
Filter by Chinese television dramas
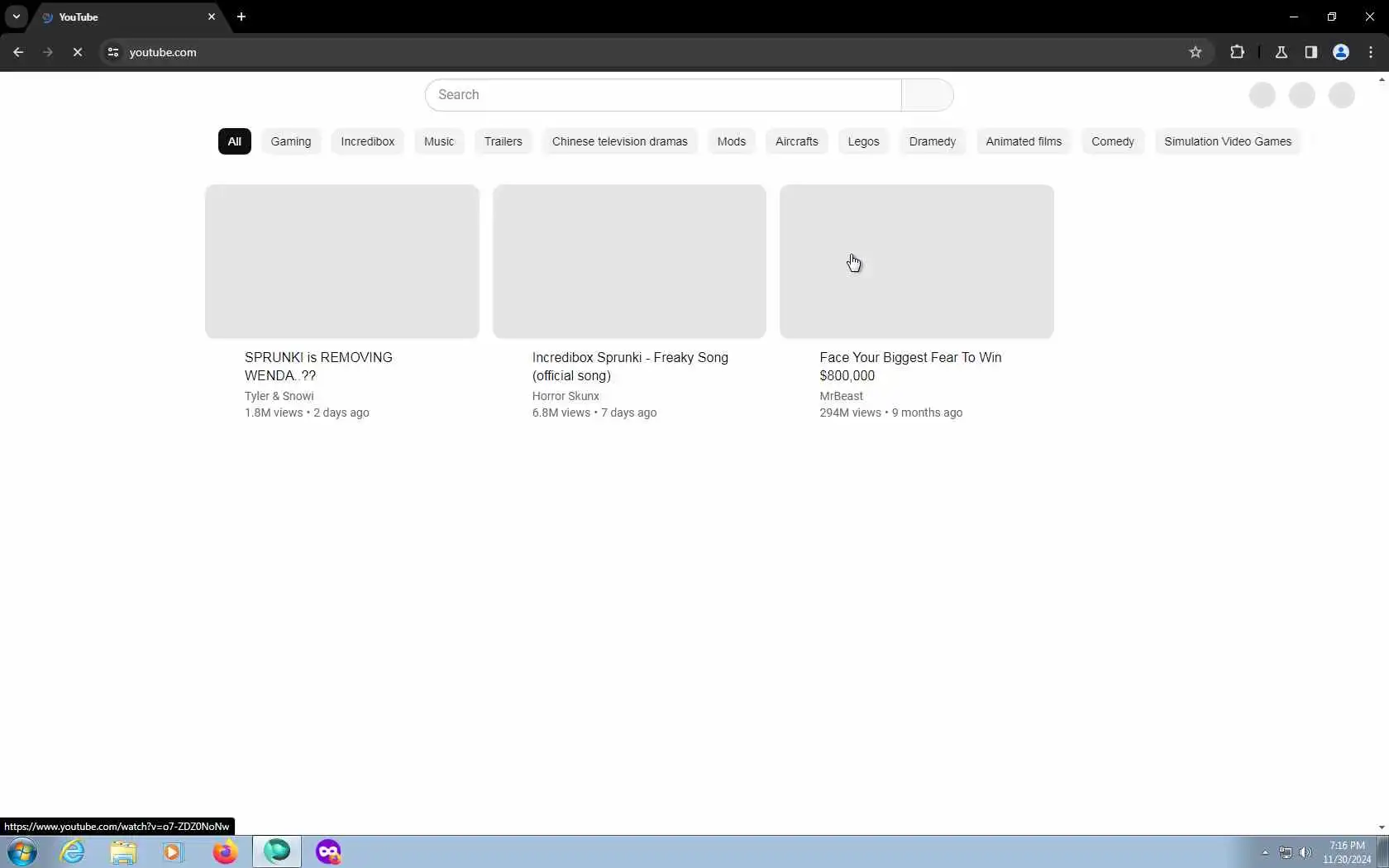pos(620,141)
